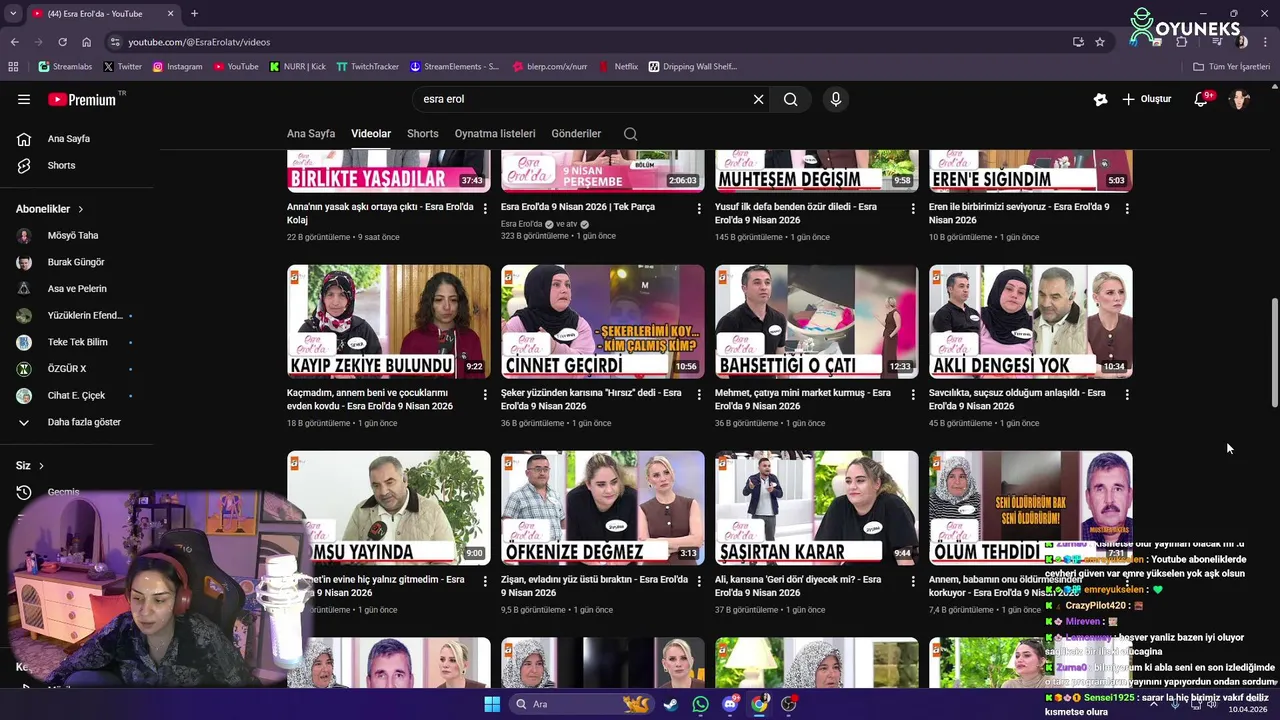Open Zişan evladını yüz üstü bıraktı title
This screenshot has height=720, width=1280.
point(595,585)
